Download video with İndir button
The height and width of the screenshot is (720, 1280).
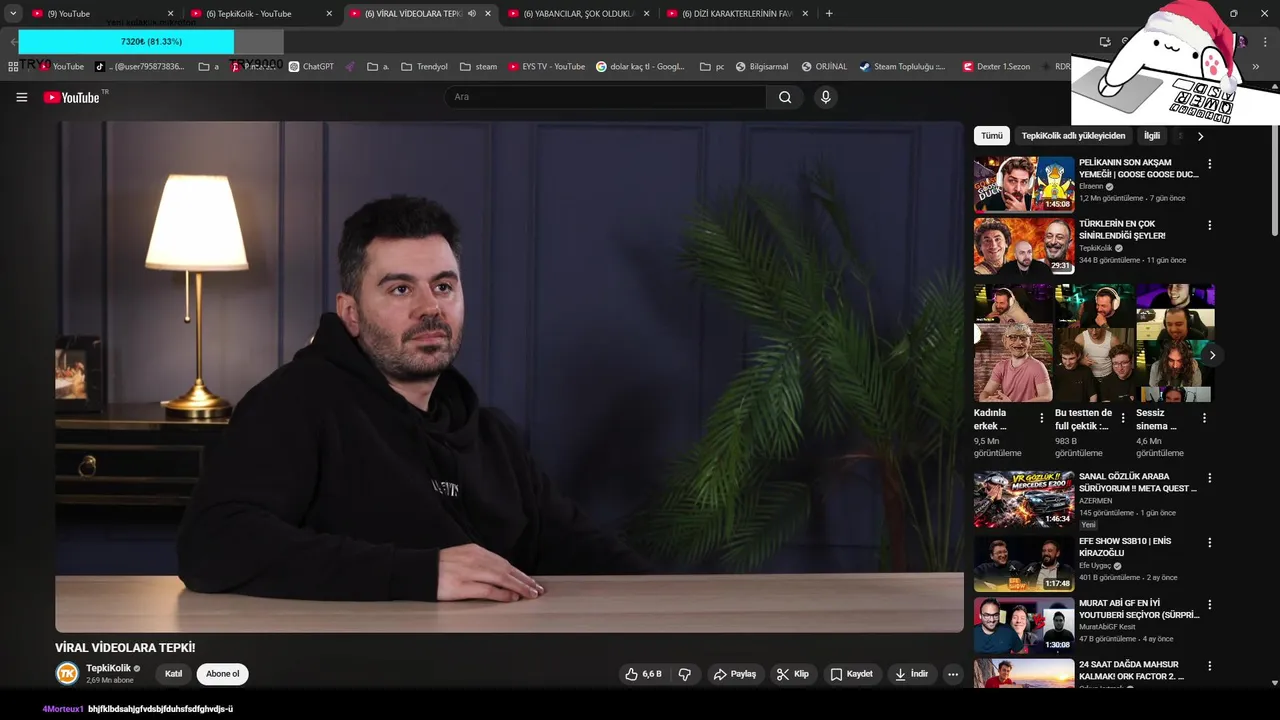[x=911, y=674]
